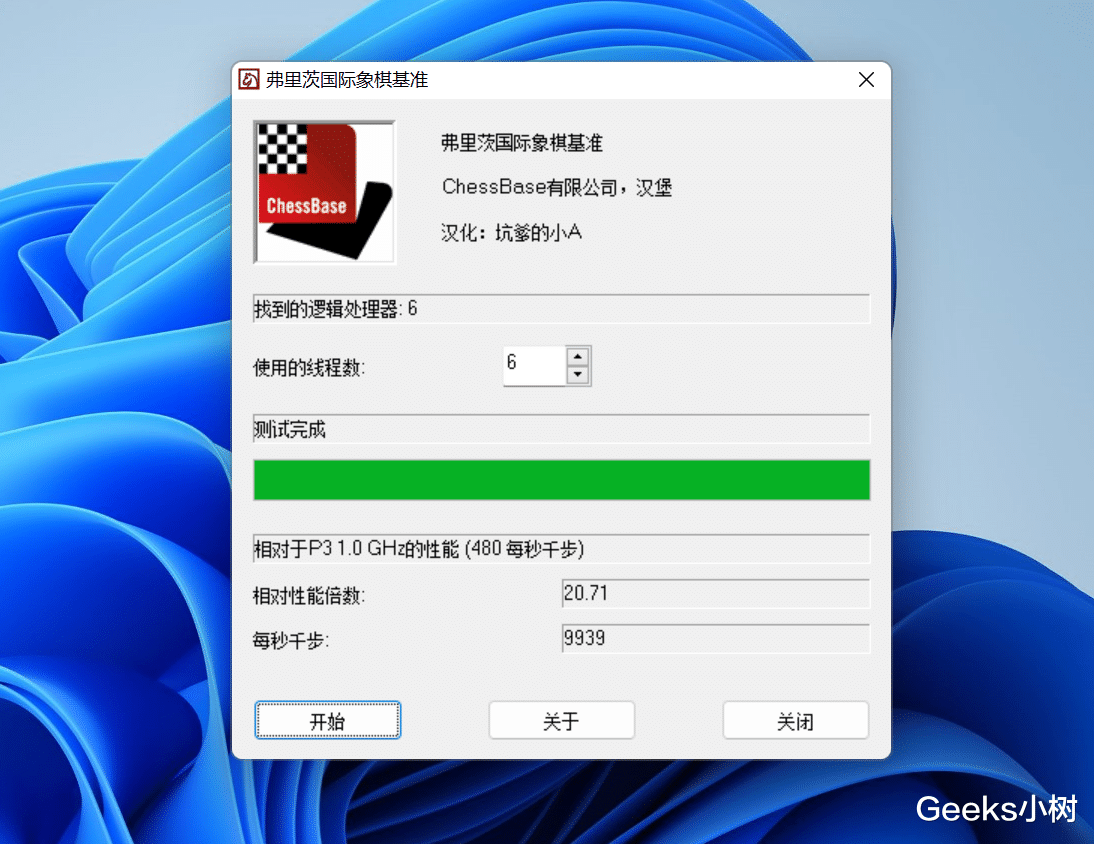Dismiss the dialog using the X close control
Viewport: 1094px width, 844px height.
point(866,79)
